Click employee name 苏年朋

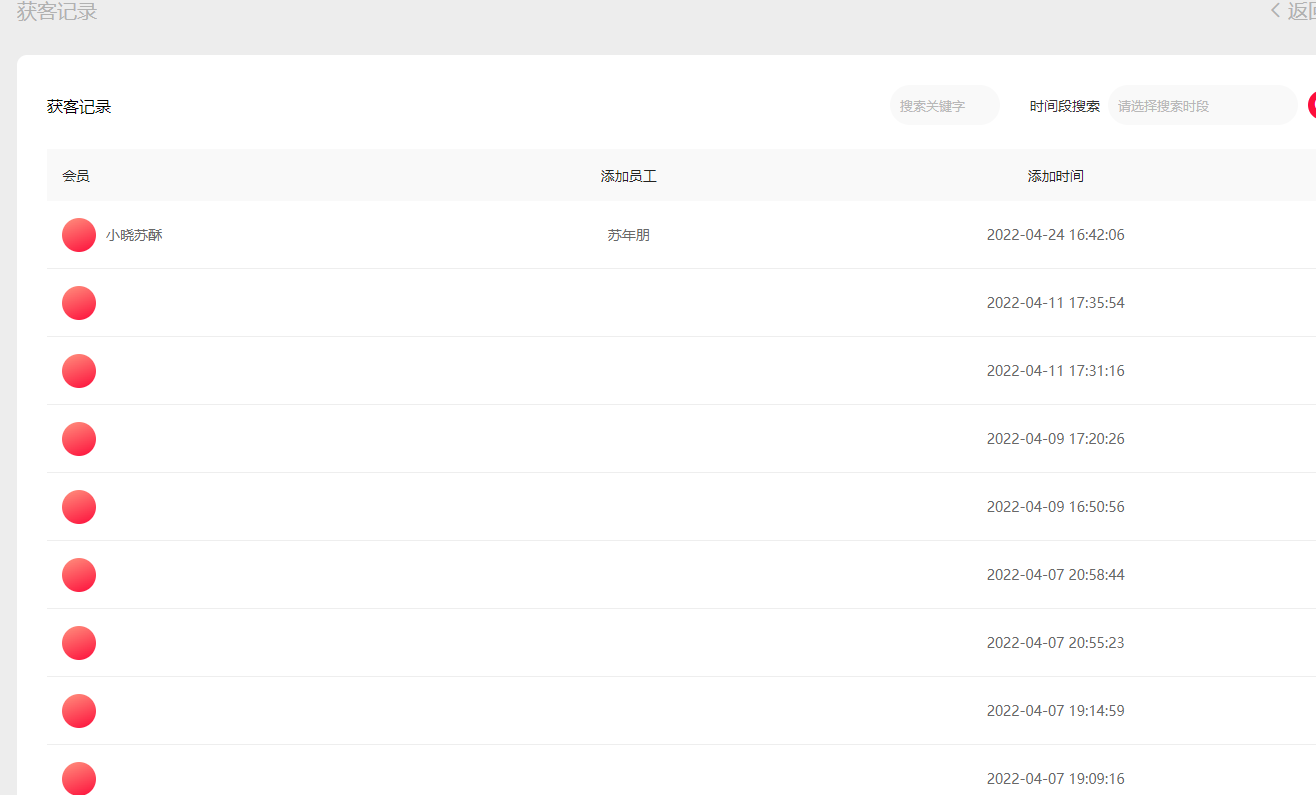pos(628,235)
